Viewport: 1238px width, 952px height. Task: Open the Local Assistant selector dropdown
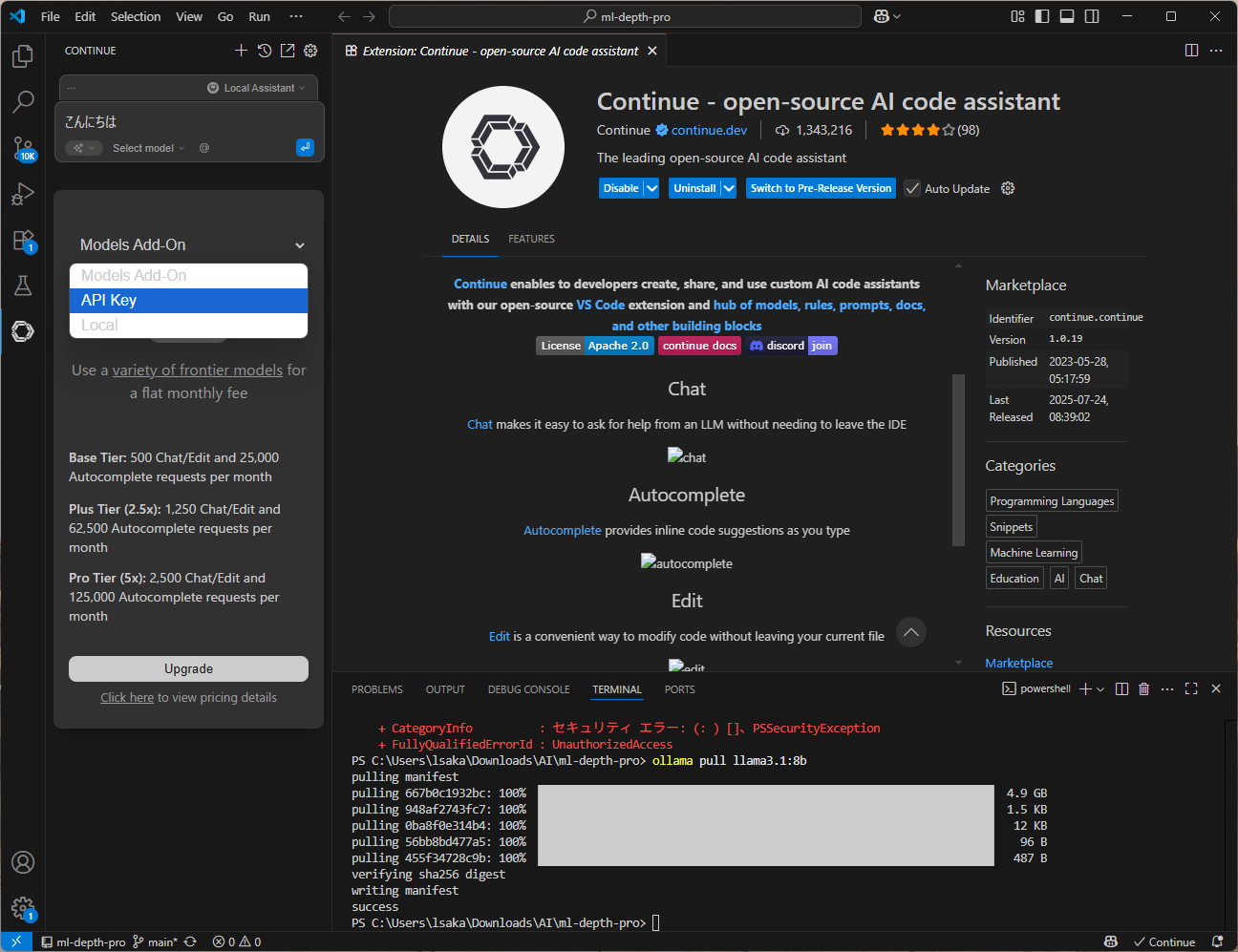(x=256, y=88)
